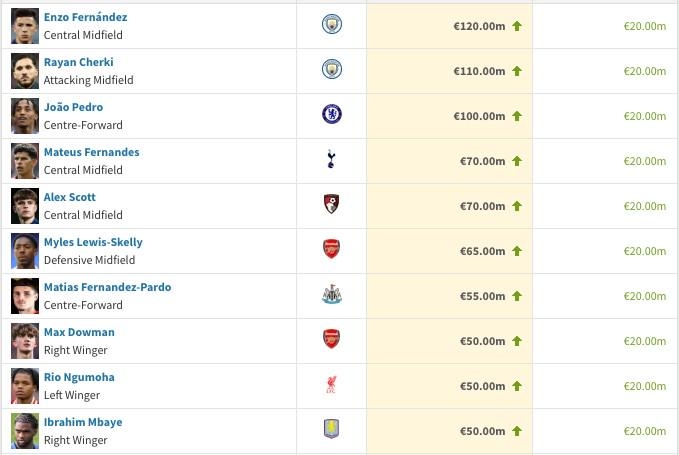Click Ibrahim Mbaye portrait photo

pyautogui.click(x=25, y=431)
